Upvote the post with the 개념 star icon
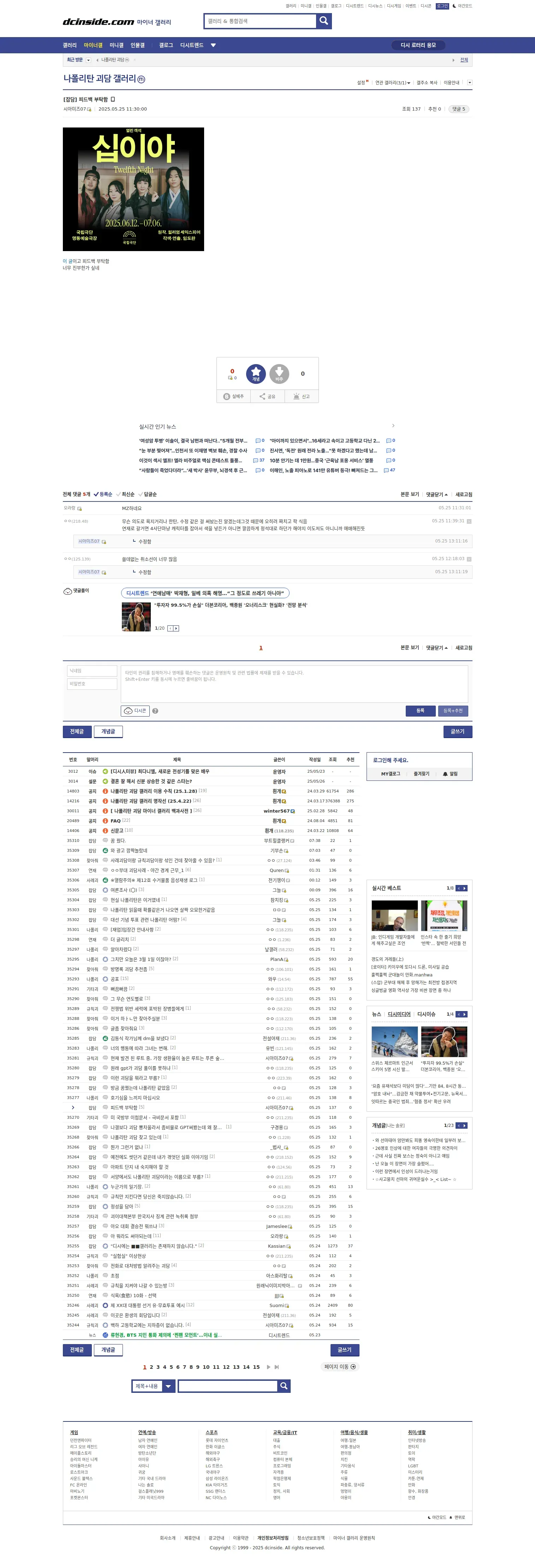 pos(256,374)
